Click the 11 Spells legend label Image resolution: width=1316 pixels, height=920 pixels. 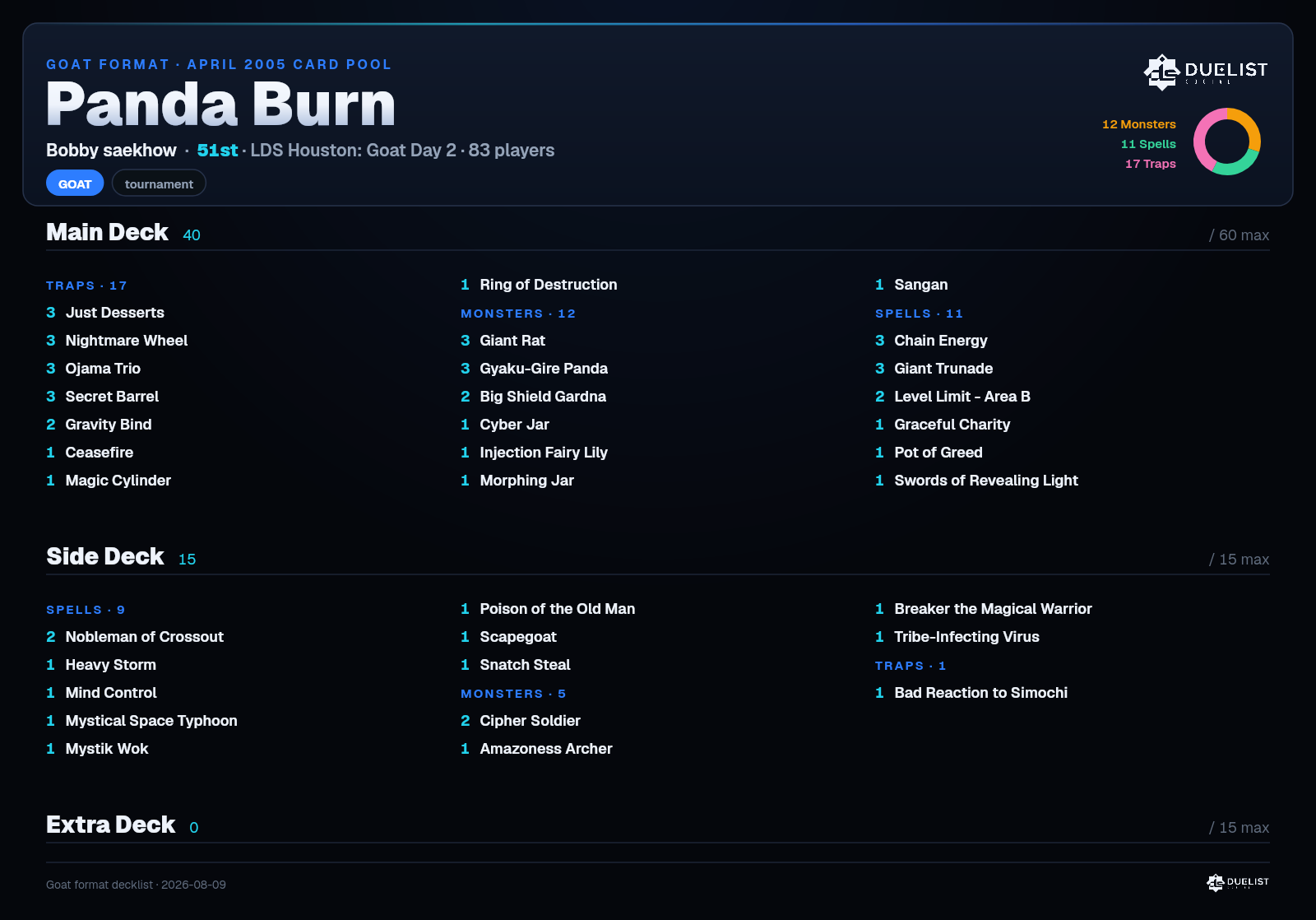1148,144
